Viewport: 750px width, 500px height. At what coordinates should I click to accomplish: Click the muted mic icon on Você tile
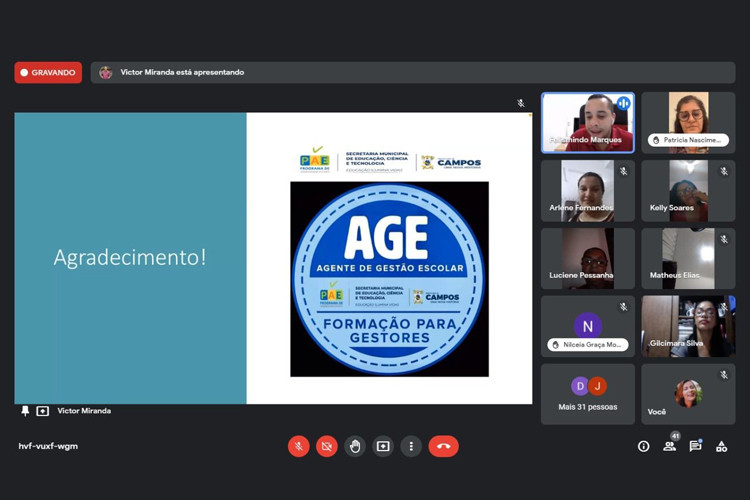pos(724,375)
